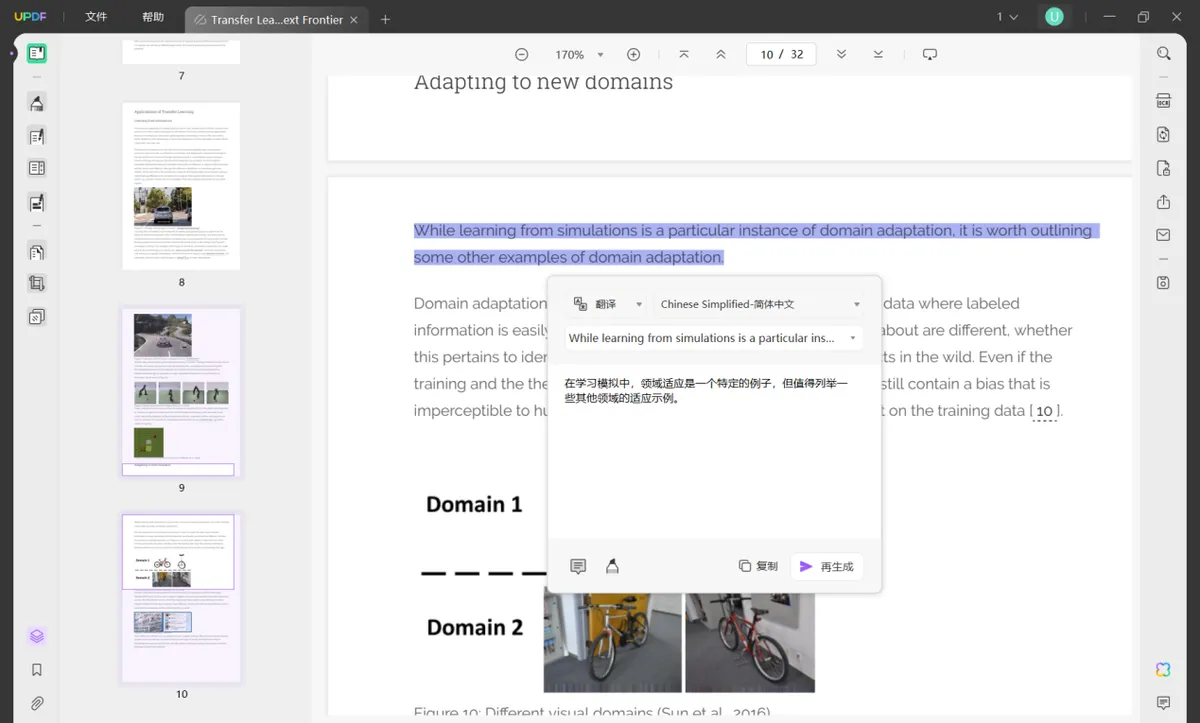
Task: Open the convert PDF icon in right sidebar
Action: pos(1163,135)
